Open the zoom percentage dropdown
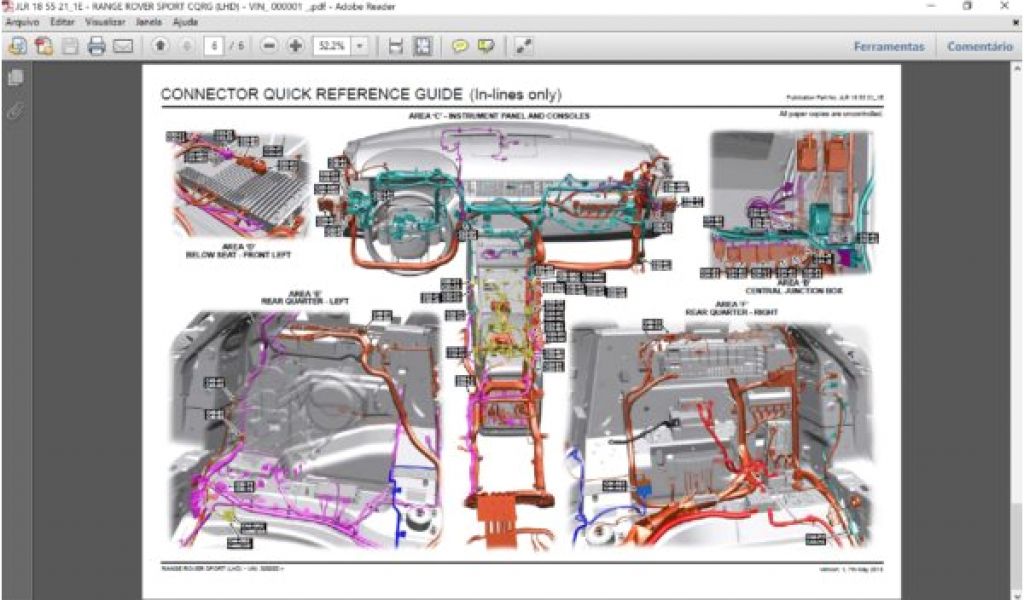The width and height of the screenshot is (1024, 600). (359, 46)
